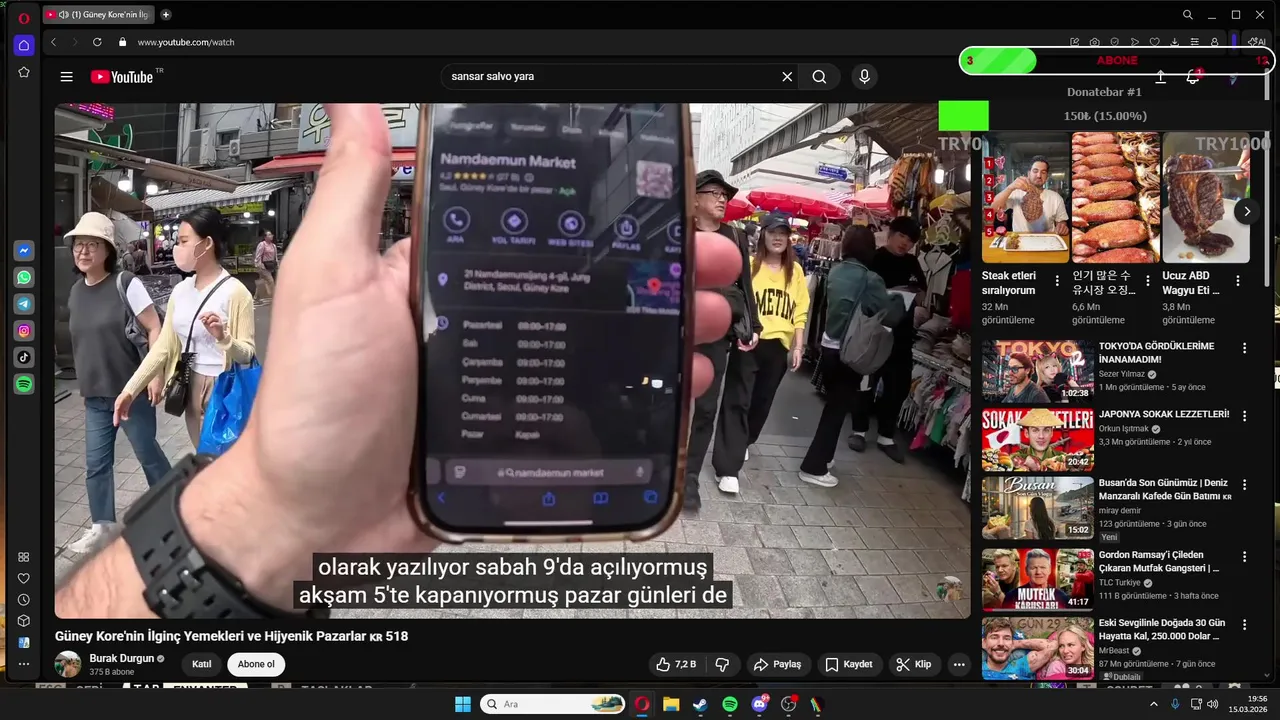Show hidden system tray icons
This screenshot has width=1280, height=720.
coord(1153,704)
